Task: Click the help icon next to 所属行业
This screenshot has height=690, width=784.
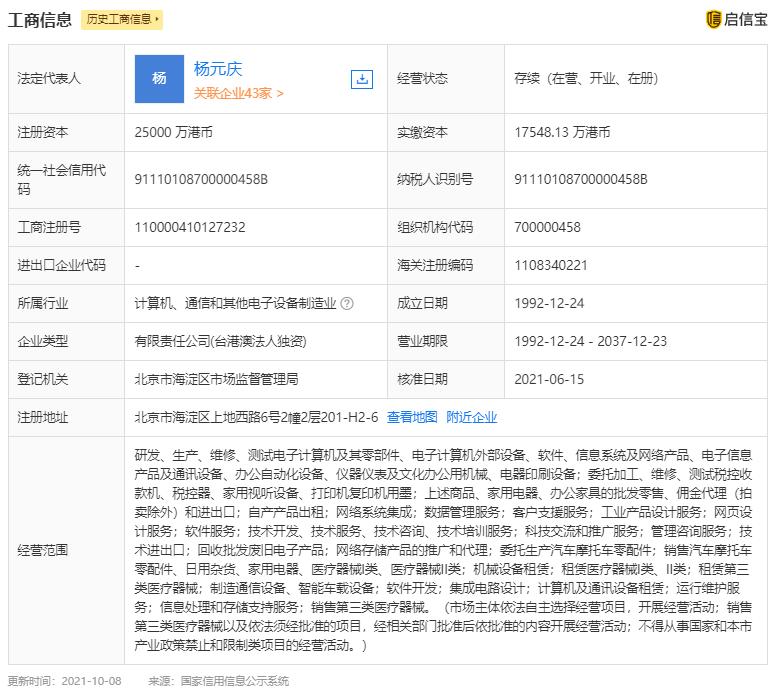Action: (346, 303)
